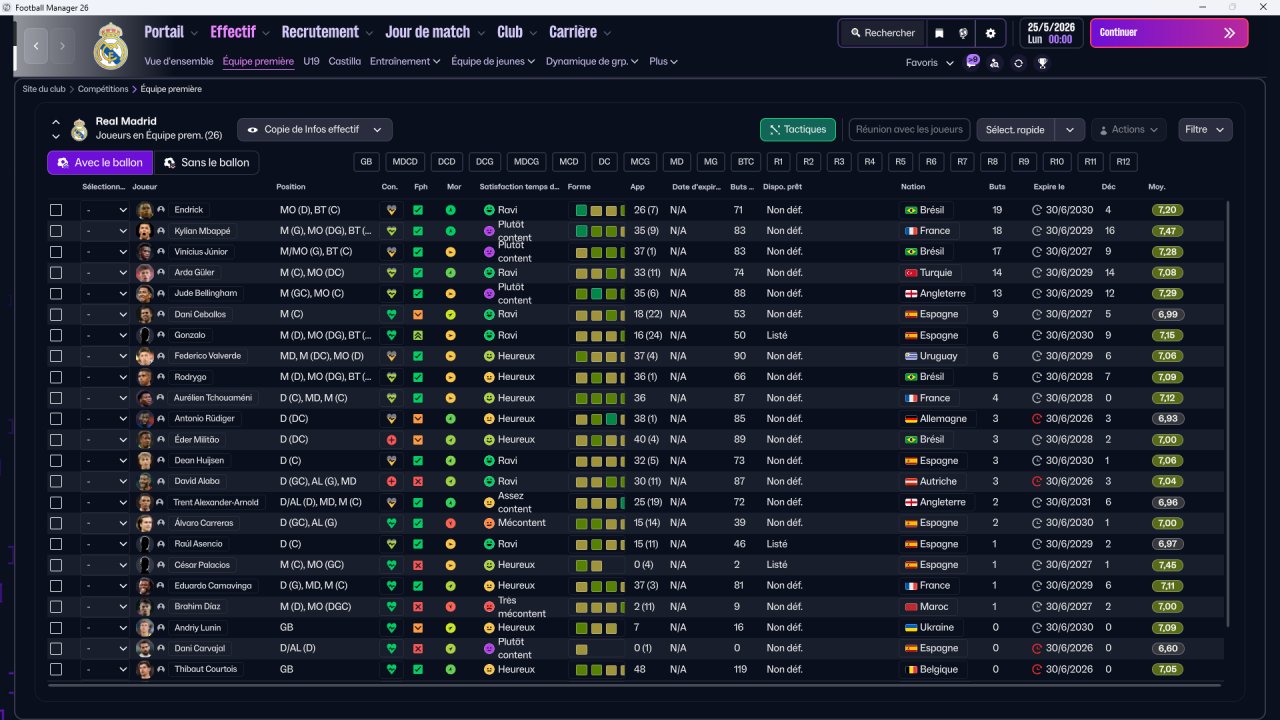Click Brésil flag in Endrick's row
1280x720 pixels.
click(910, 210)
